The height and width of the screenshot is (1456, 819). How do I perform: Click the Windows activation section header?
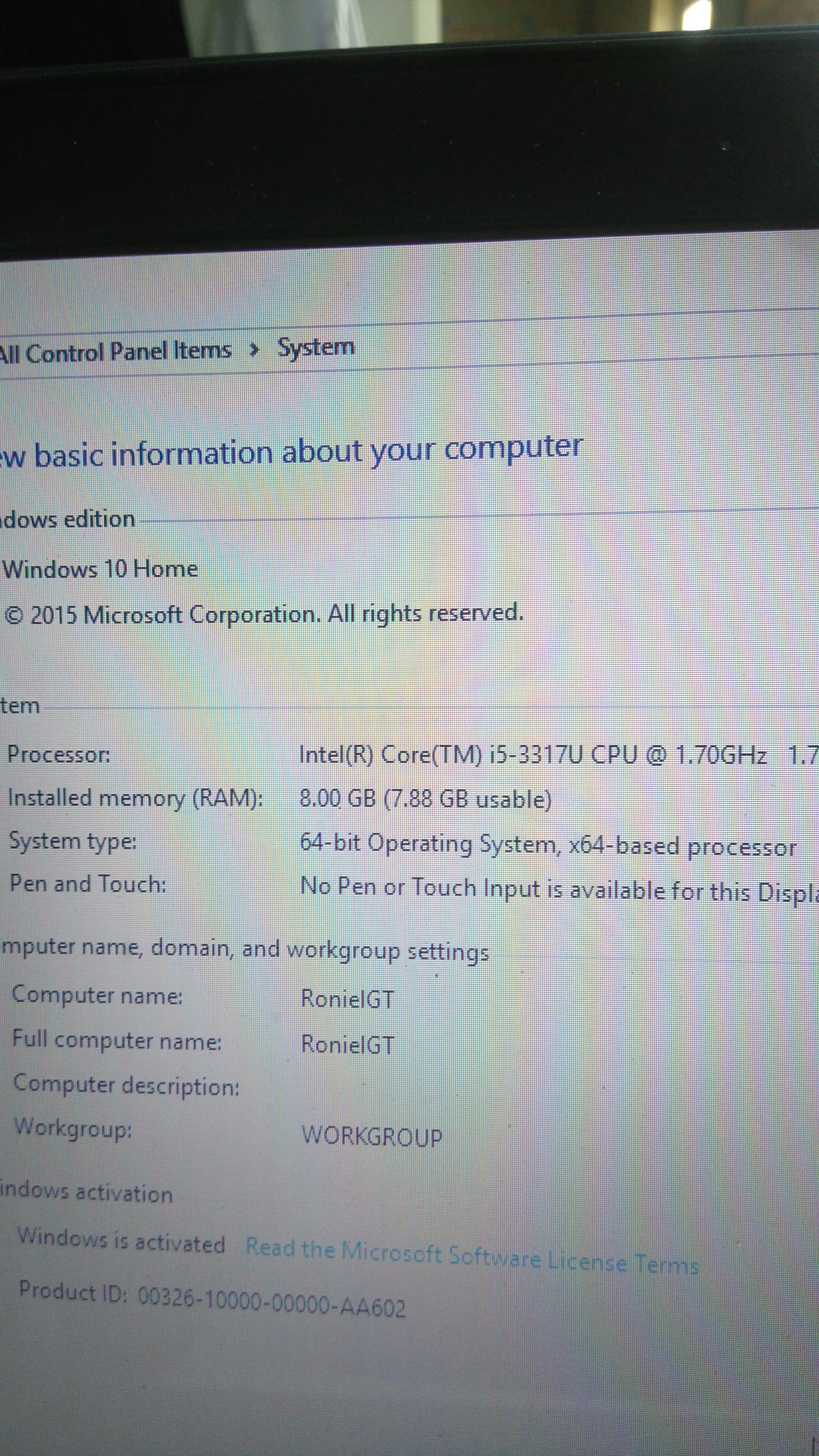click(x=86, y=1192)
